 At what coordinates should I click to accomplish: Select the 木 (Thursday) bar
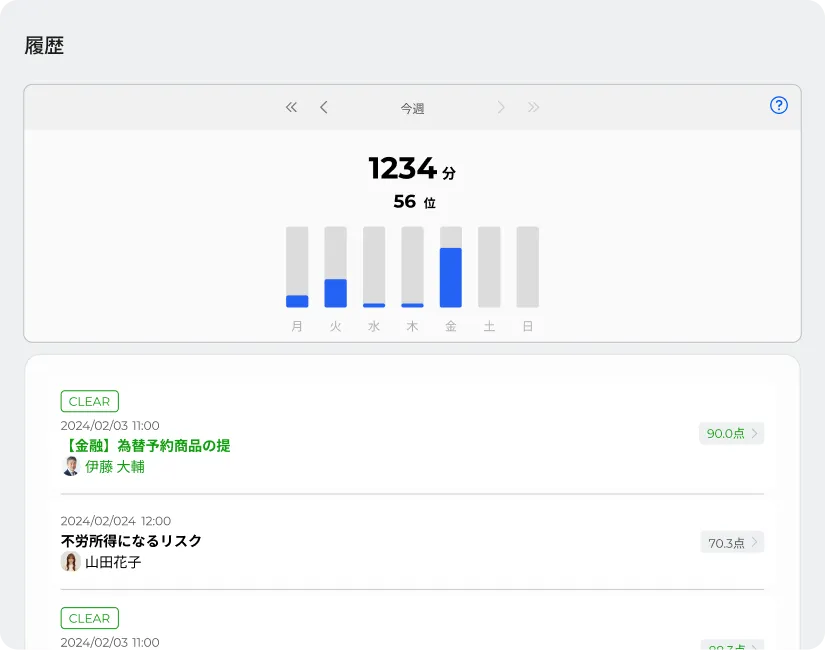pos(412,267)
